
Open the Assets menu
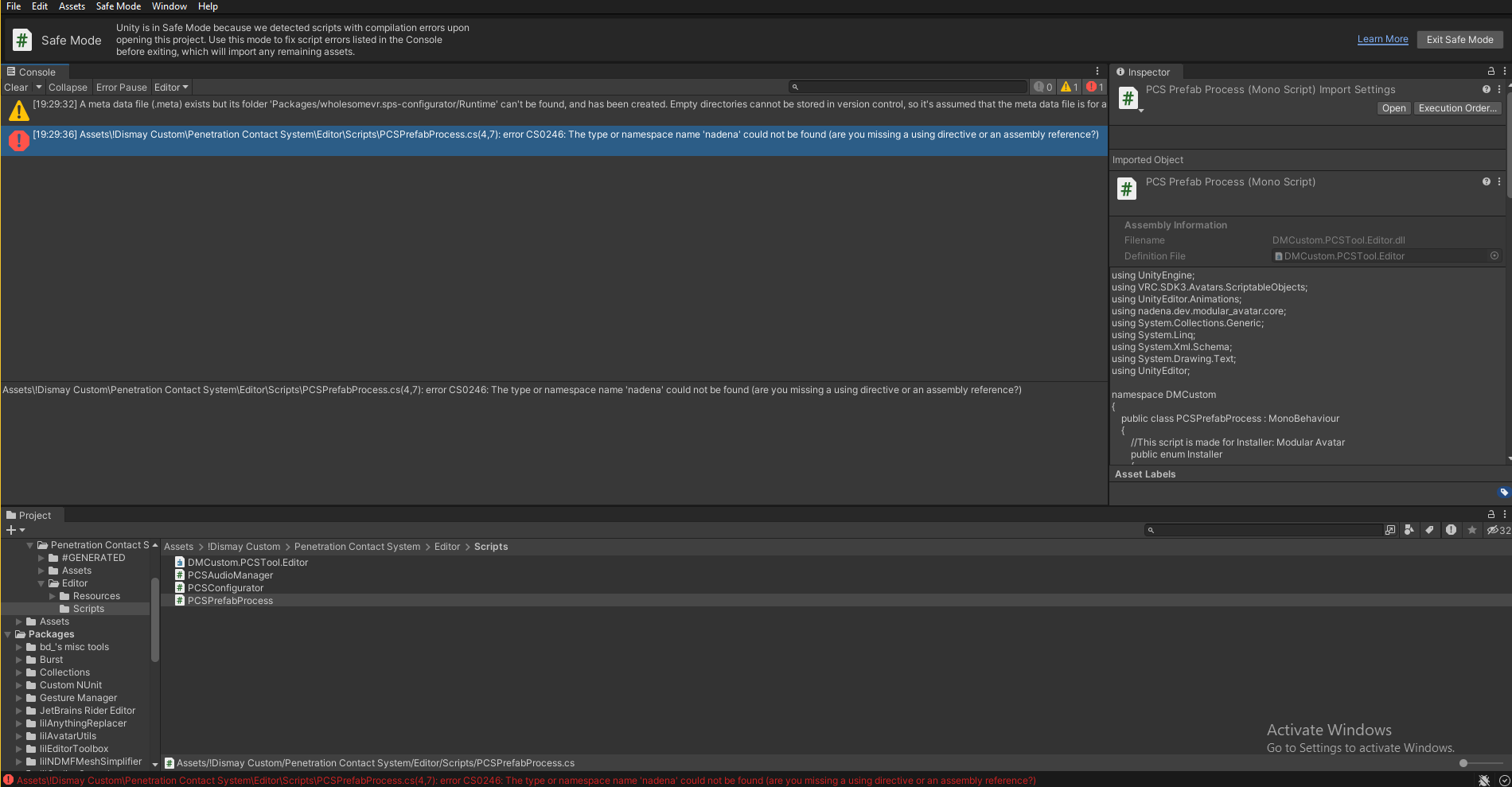pos(72,6)
